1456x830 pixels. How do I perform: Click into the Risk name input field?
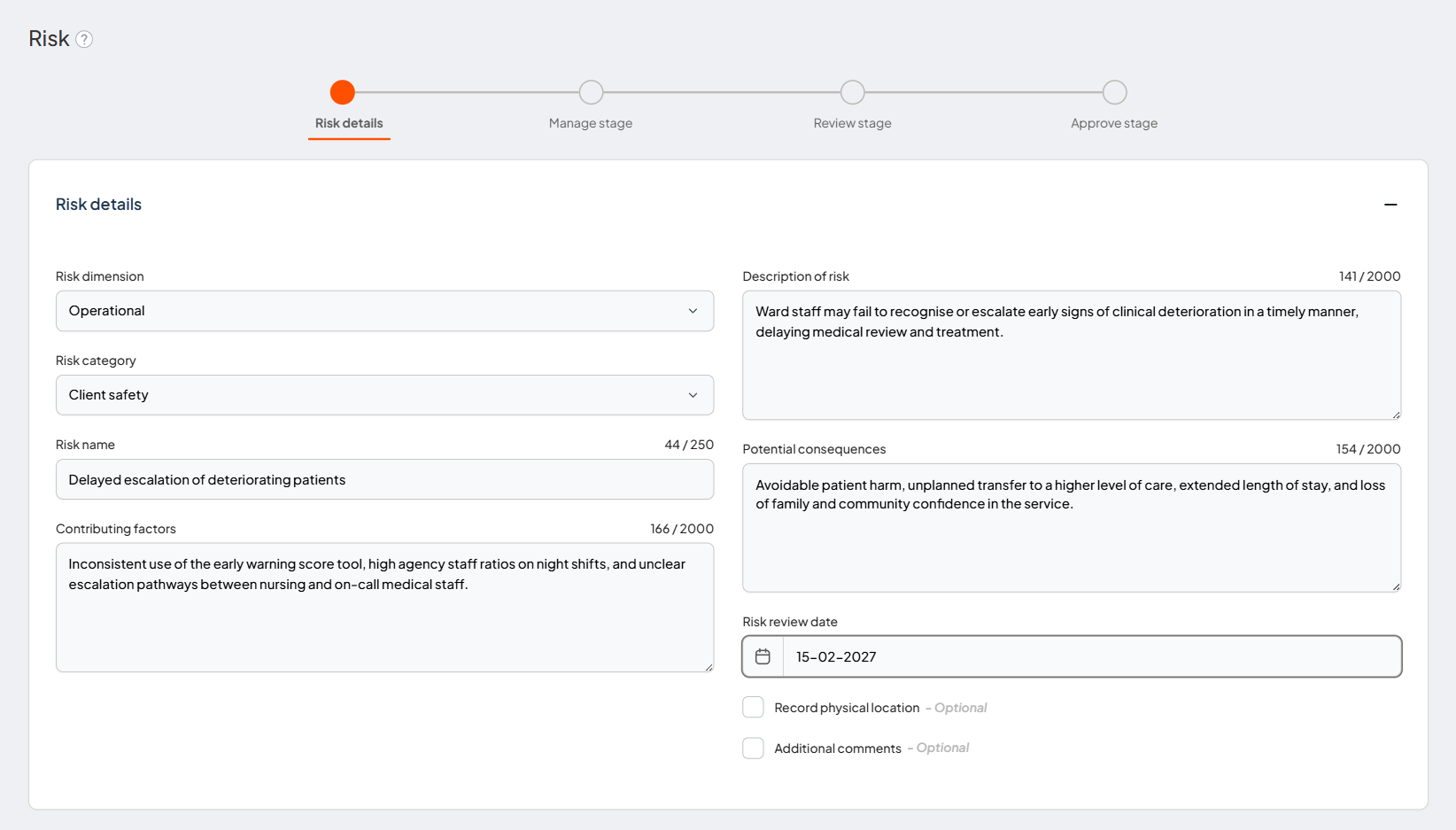[x=384, y=479]
